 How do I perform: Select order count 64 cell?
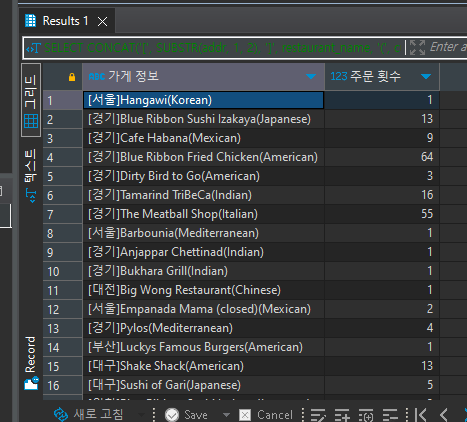pos(382,157)
